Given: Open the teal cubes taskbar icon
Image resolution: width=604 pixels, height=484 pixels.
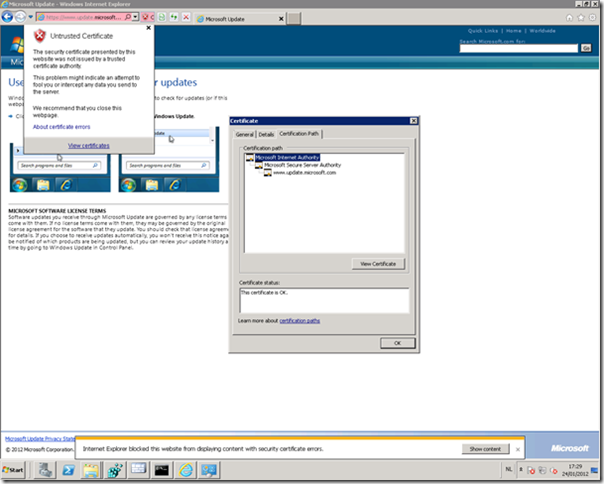Looking at the screenshot, I should 115,470.
